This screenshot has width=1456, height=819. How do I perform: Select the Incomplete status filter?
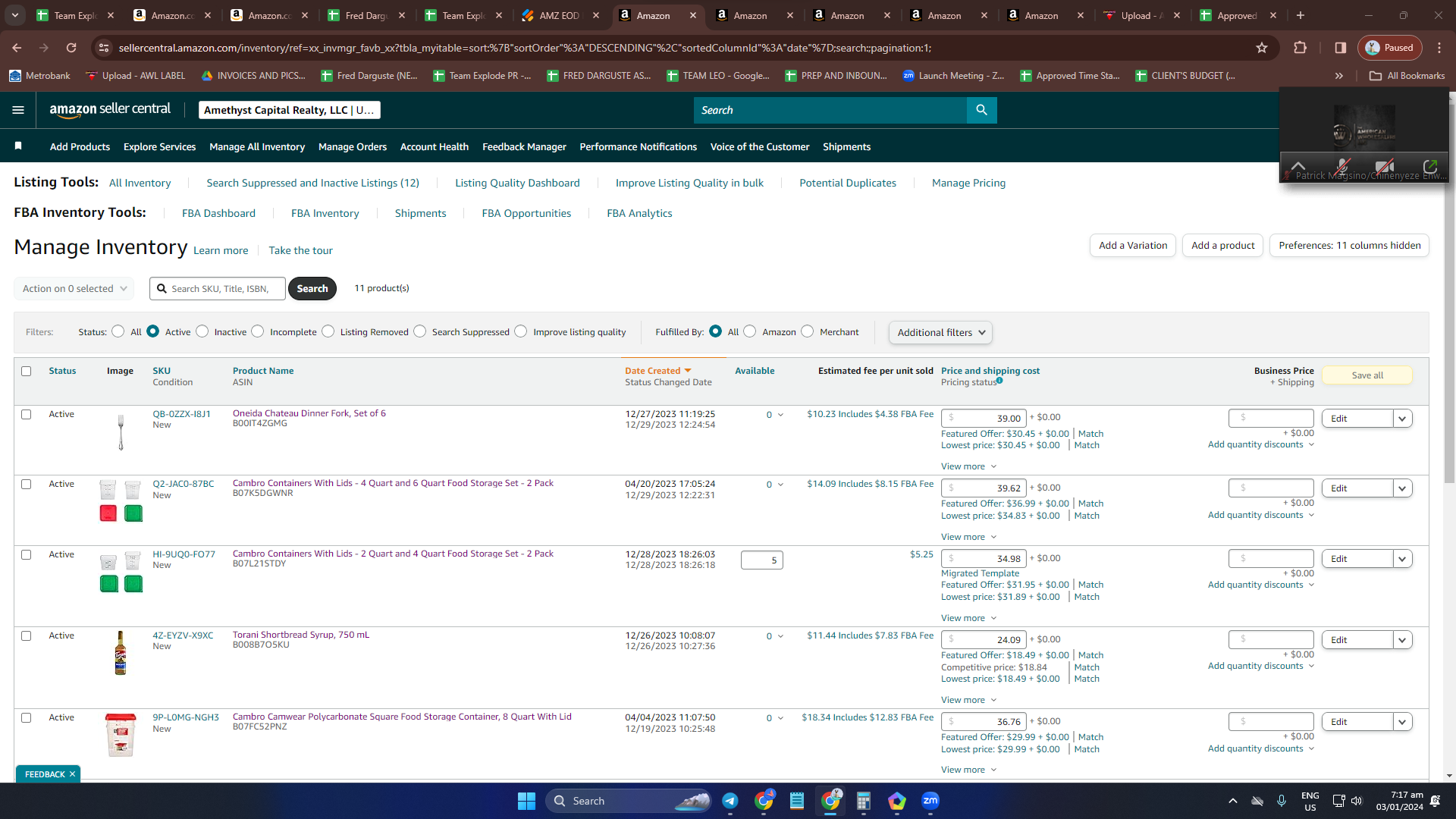(x=258, y=331)
